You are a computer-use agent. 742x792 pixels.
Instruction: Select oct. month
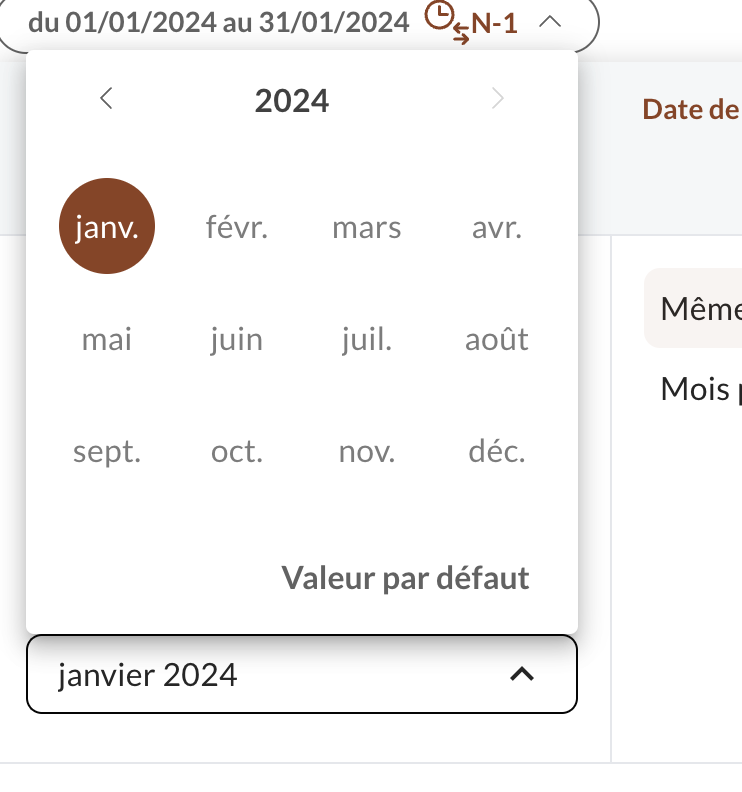click(x=237, y=452)
